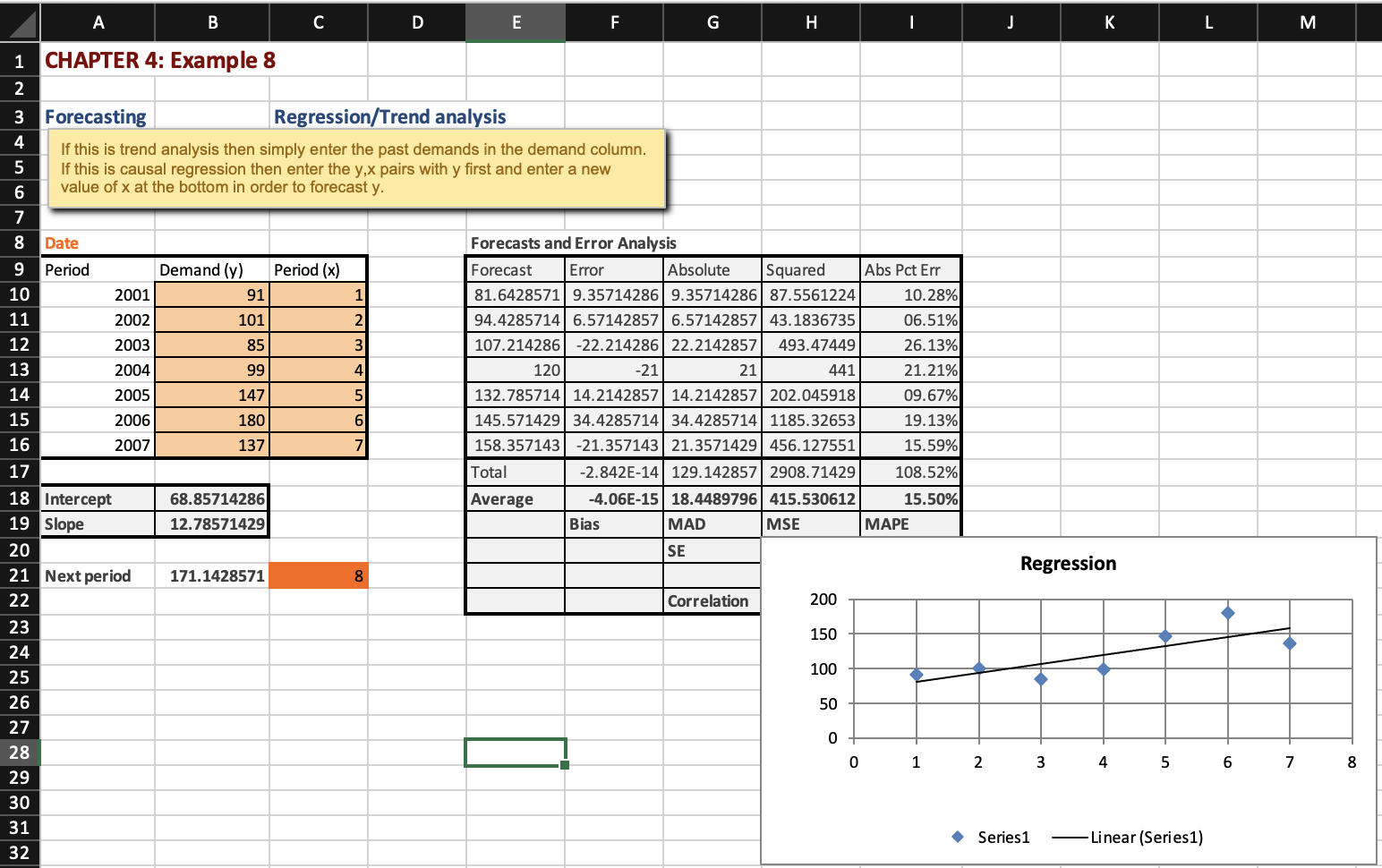
Task: Select the 'Period (x)' header cell
Action: tap(318, 269)
